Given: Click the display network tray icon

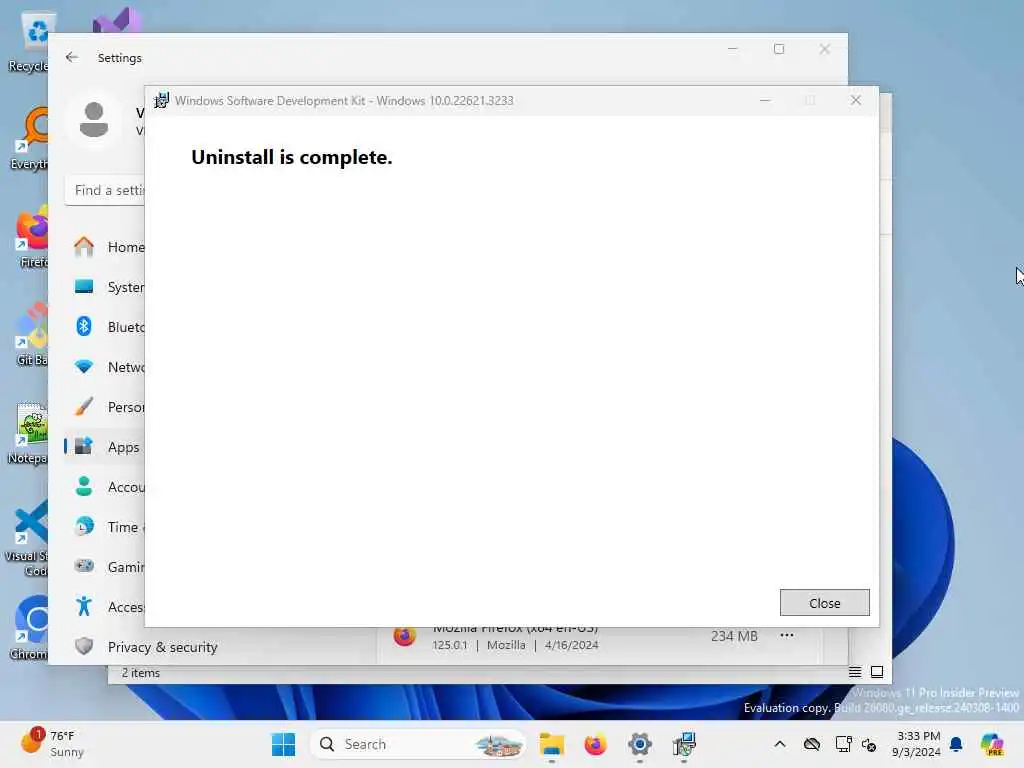Looking at the screenshot, I should point(843,744).
